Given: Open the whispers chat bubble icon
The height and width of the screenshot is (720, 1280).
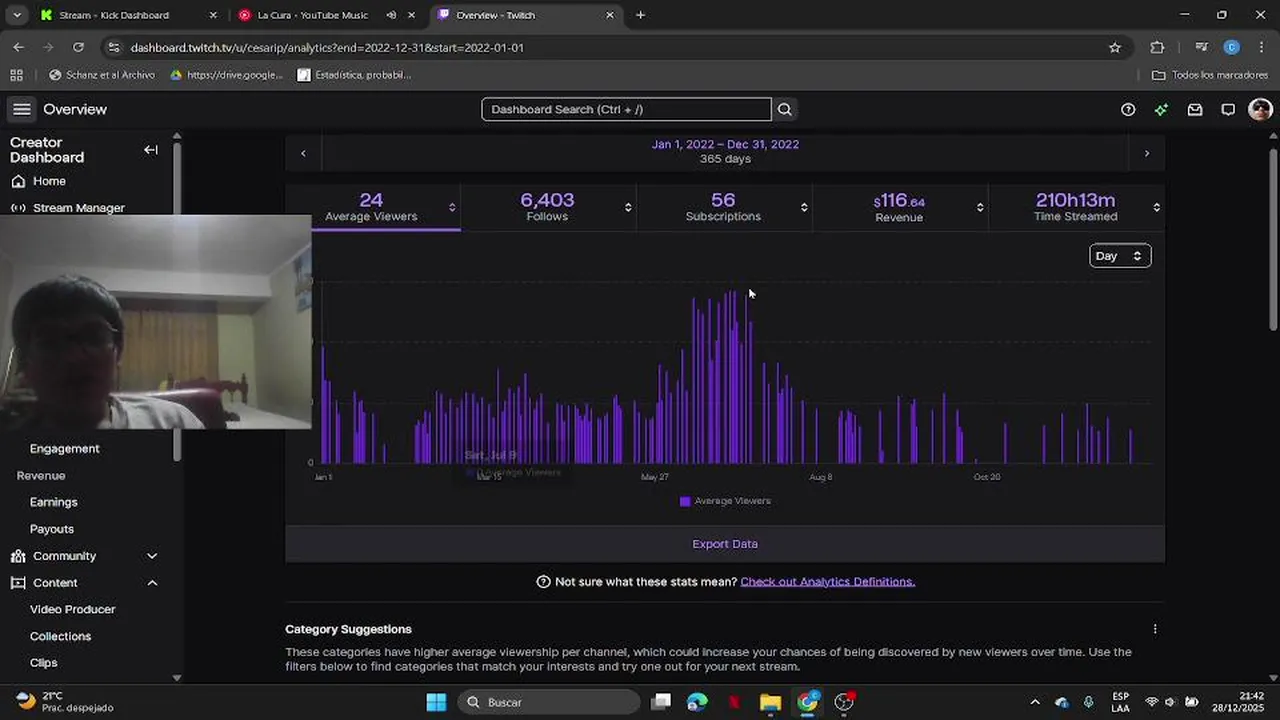Looking at the screenshot, I should tap(1228, 109).
